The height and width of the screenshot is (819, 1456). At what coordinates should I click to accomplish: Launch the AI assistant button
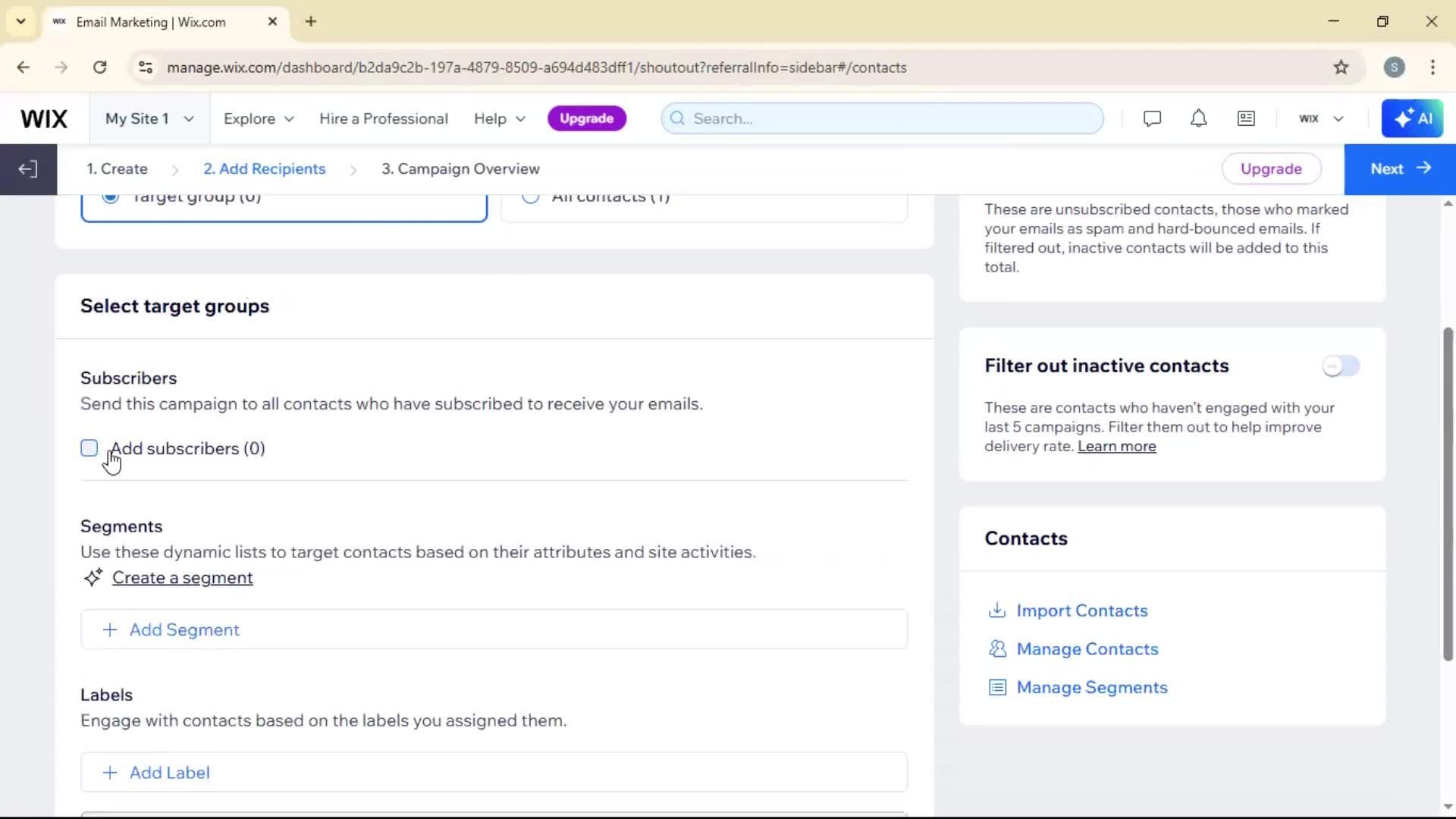pos(1412,119)
